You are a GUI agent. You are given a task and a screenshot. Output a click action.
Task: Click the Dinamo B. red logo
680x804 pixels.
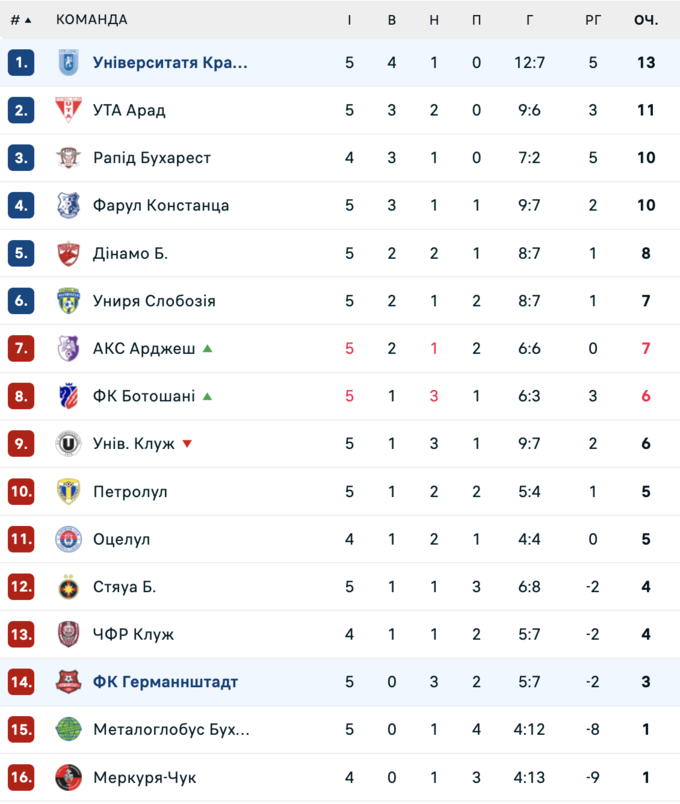point(68,253)
